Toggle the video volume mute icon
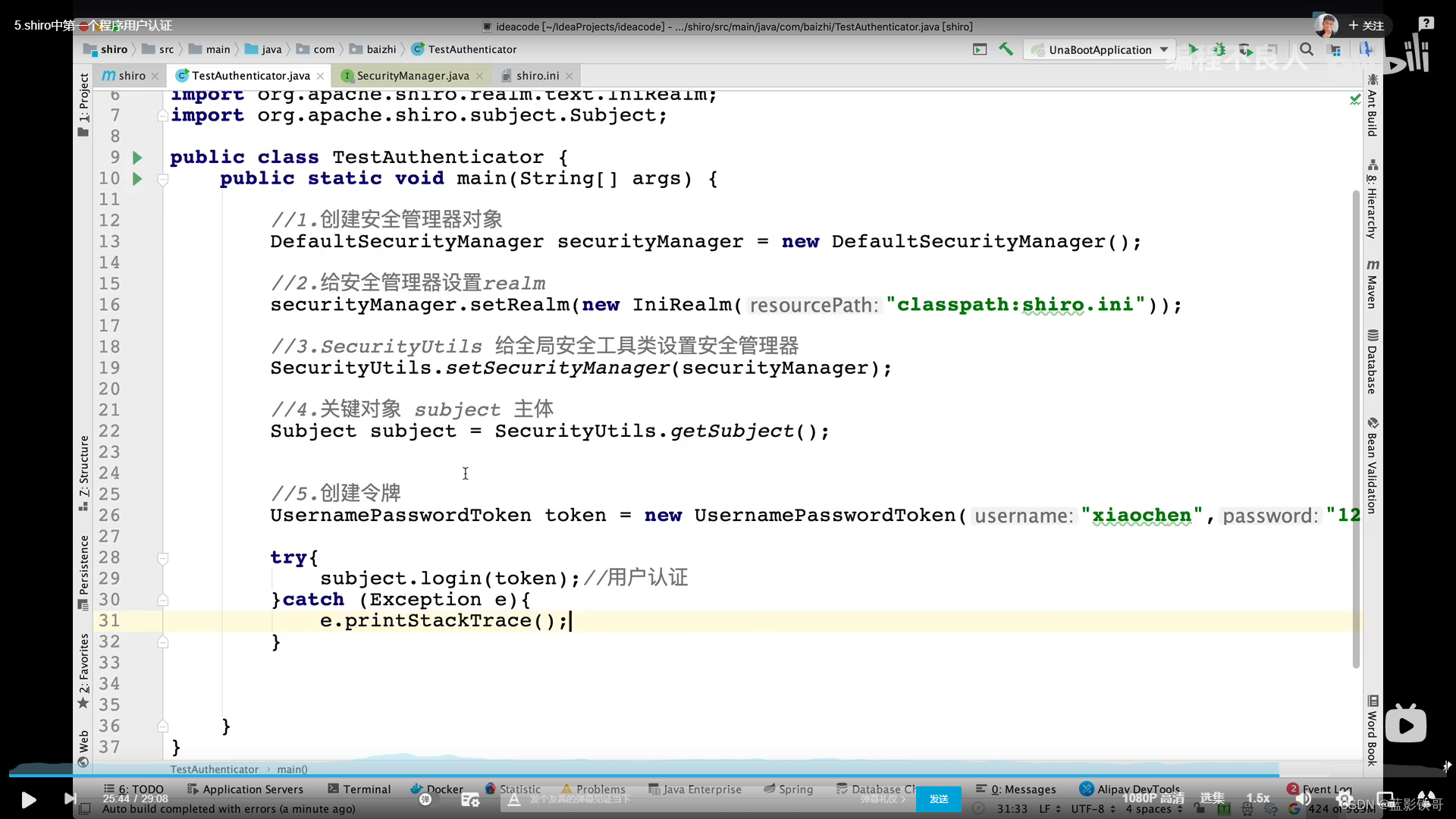The width and height of the screenshot is (1456, 819). 1304,799
